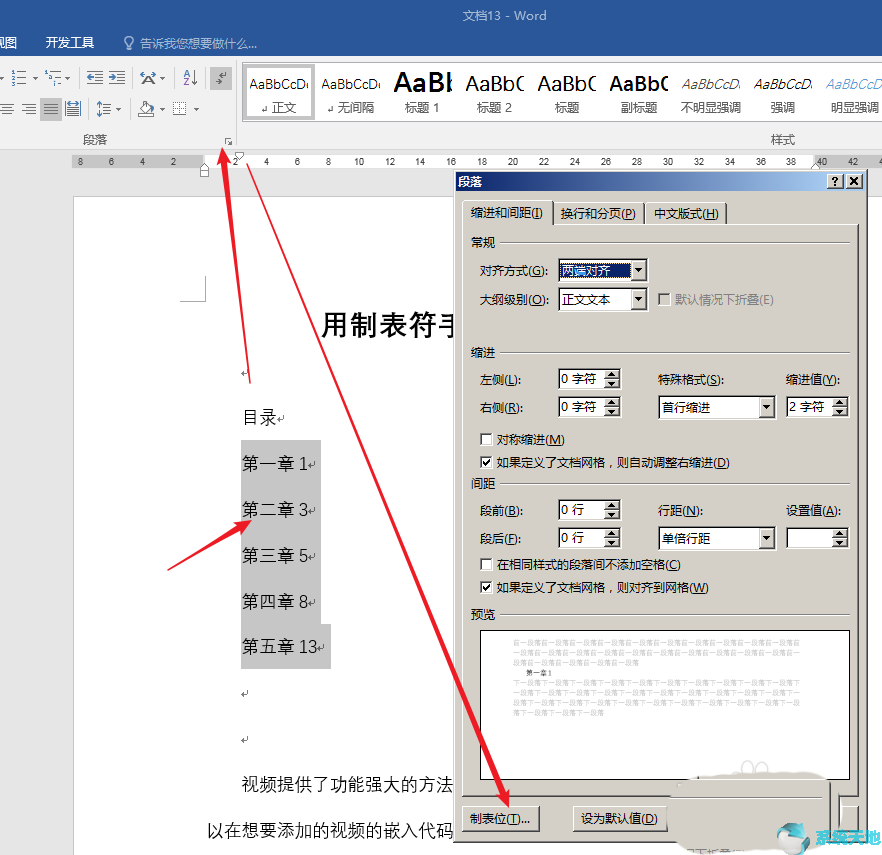This screenshot has width=882, height=855.
Task: Click the Distributed alignment icon
Action: coord(72,108)
